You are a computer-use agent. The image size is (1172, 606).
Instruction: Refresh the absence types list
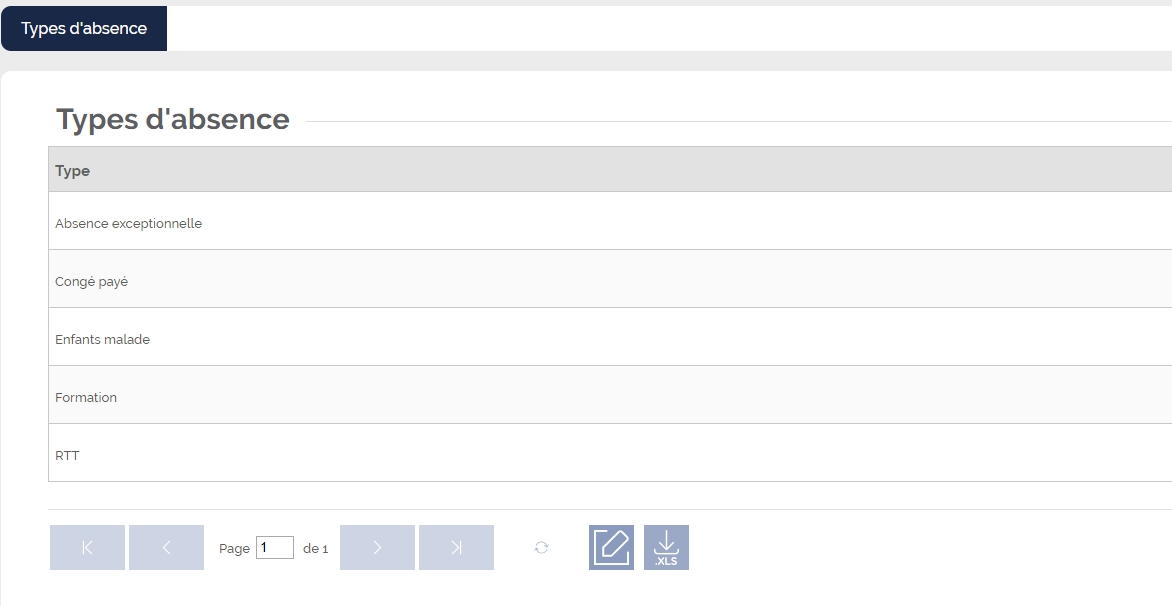(542, 548)
